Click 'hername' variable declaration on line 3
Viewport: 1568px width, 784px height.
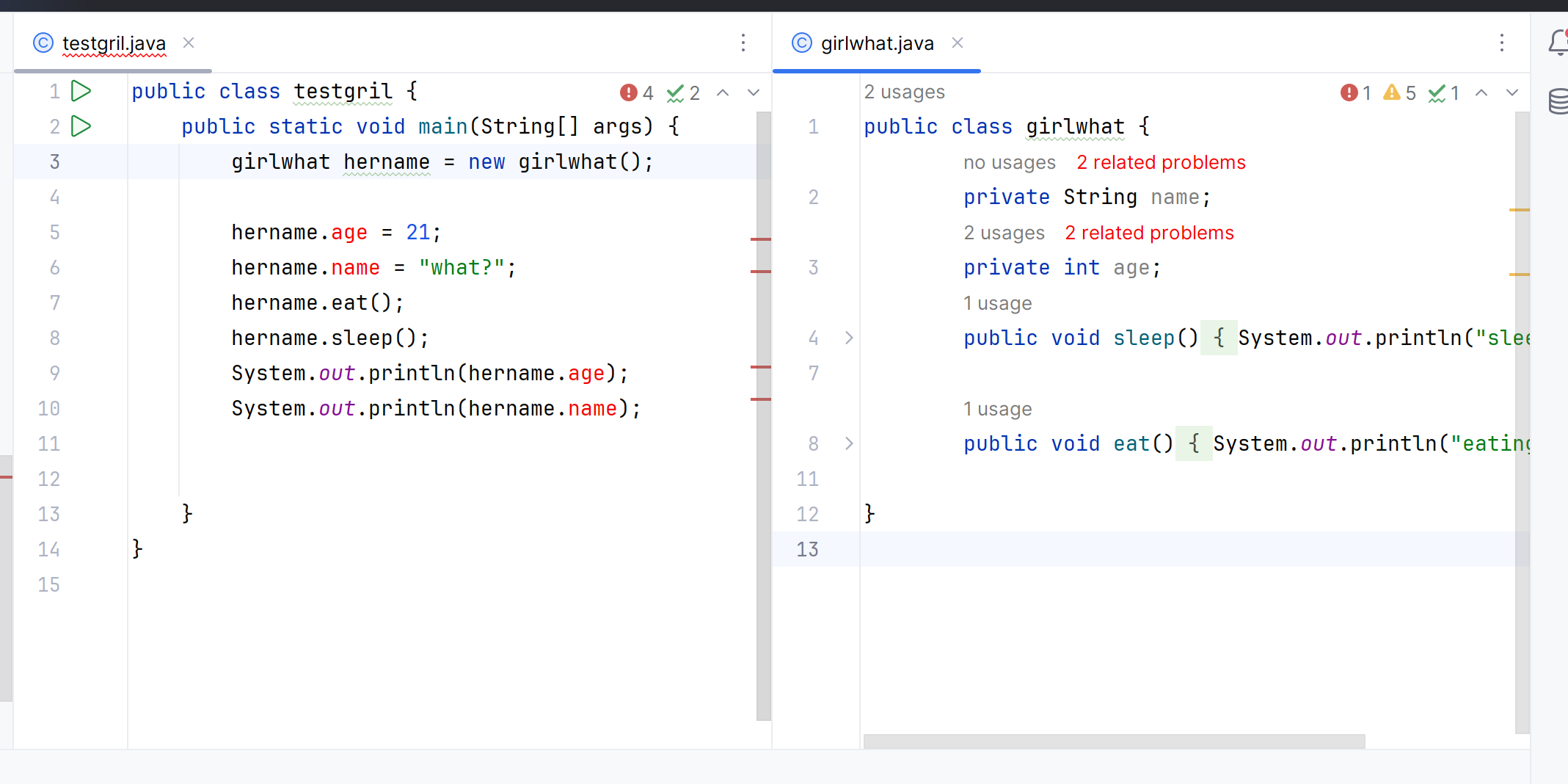[x=387, y=162]
